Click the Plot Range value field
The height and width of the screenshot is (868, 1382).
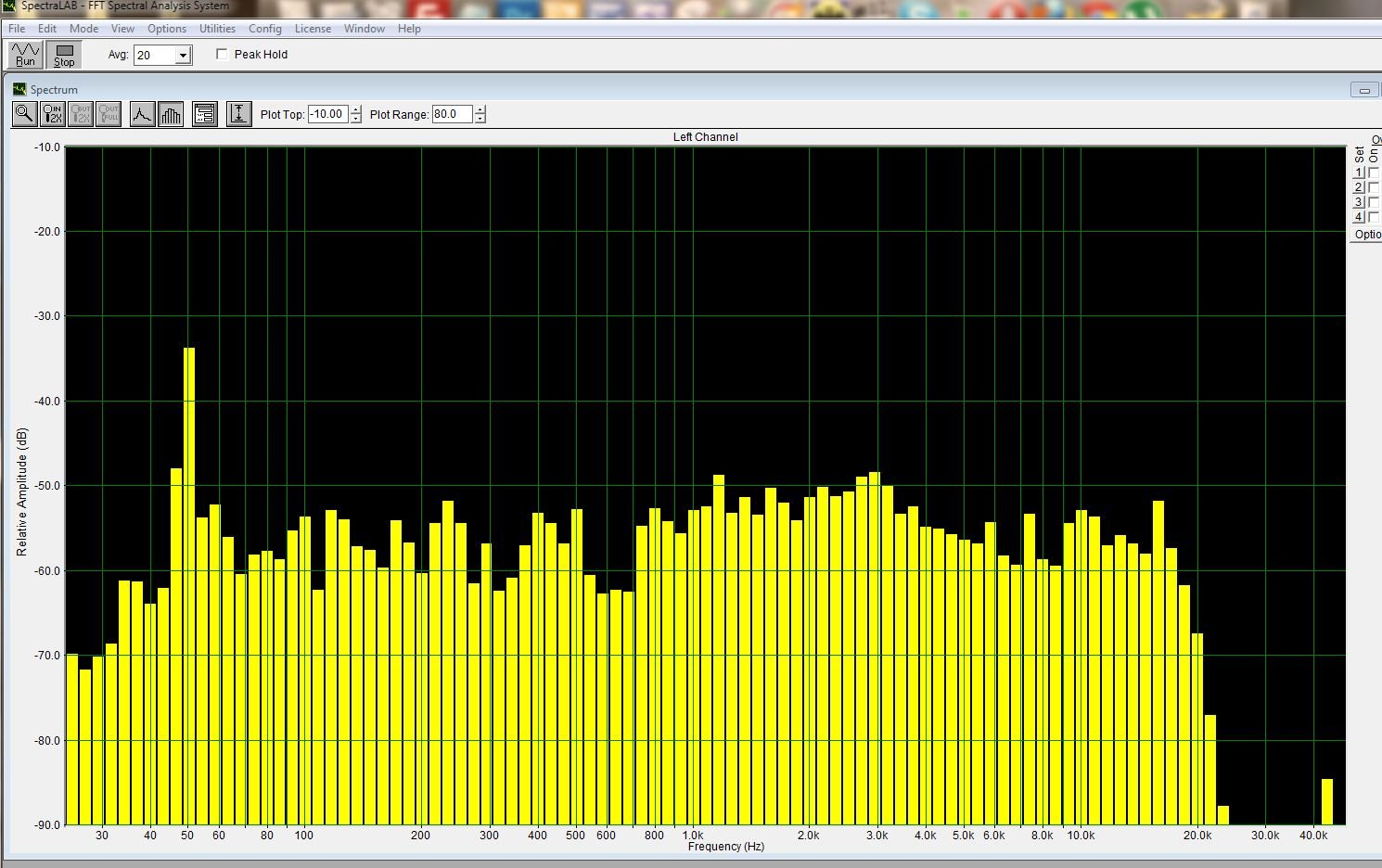pos(451,114)
